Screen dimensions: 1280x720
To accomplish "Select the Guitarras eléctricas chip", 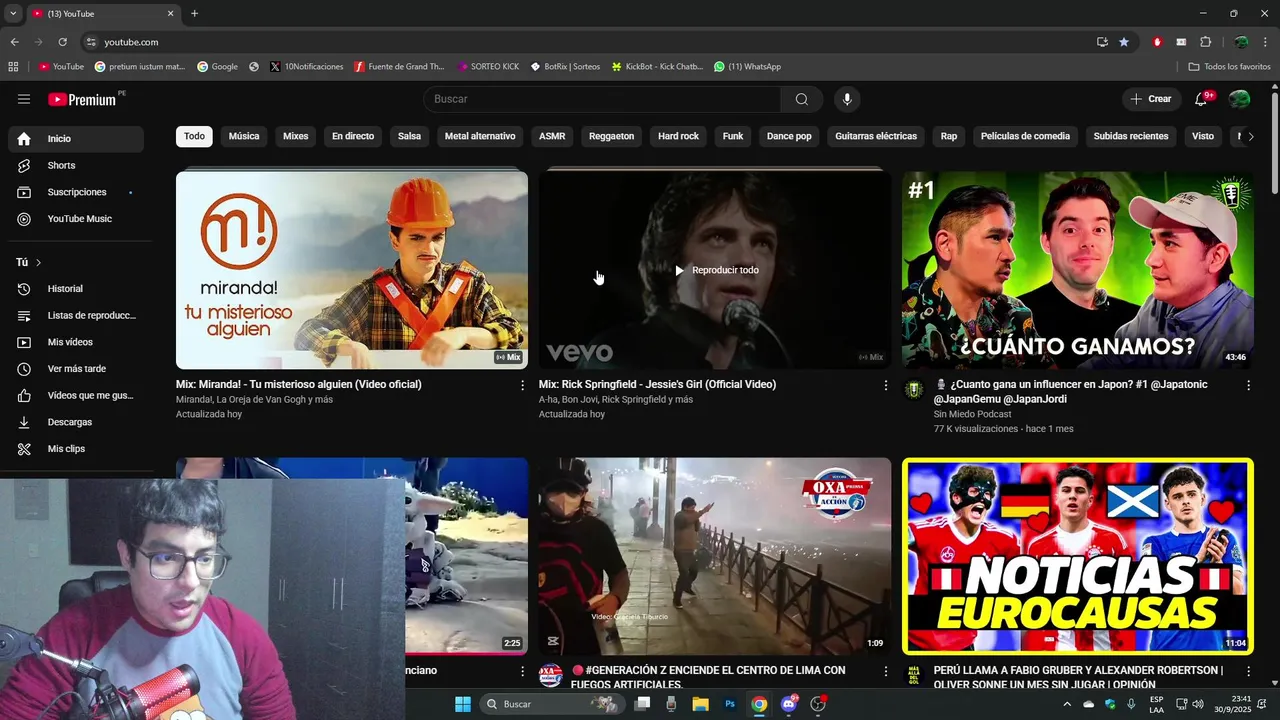I will (876, 136).
